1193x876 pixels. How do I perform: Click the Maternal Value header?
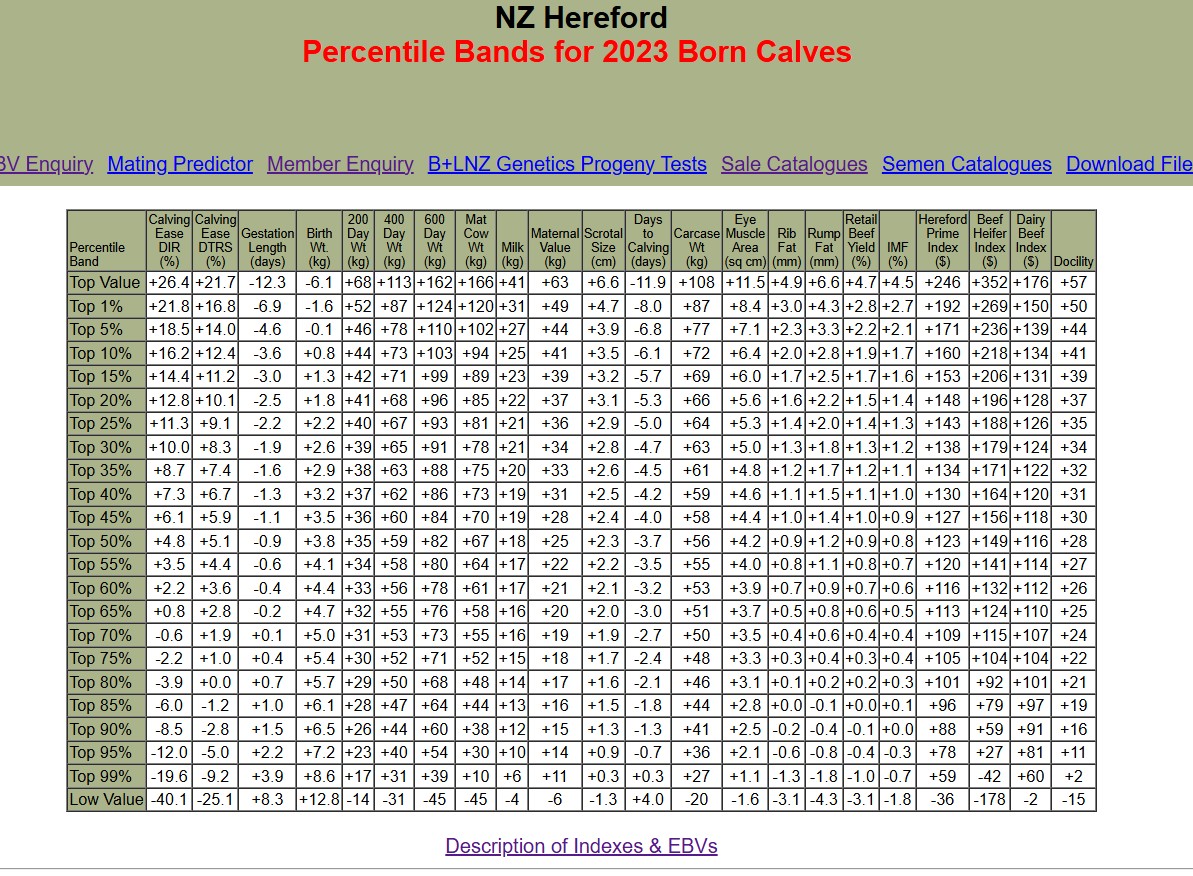point(555,241)
